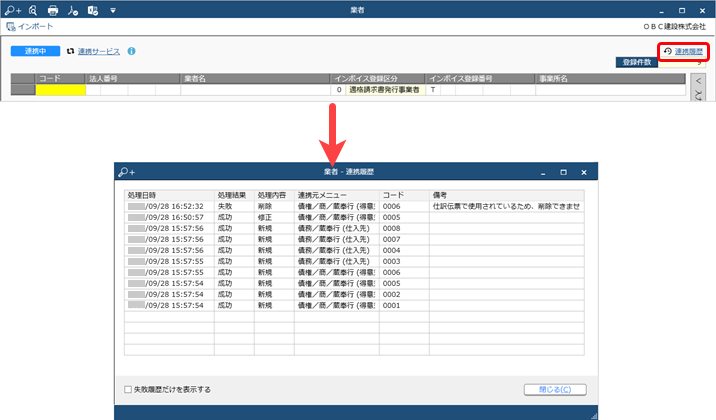Minimize the 業者 - 連携履歴 window
716x420 pixels.
pos(543,173)
